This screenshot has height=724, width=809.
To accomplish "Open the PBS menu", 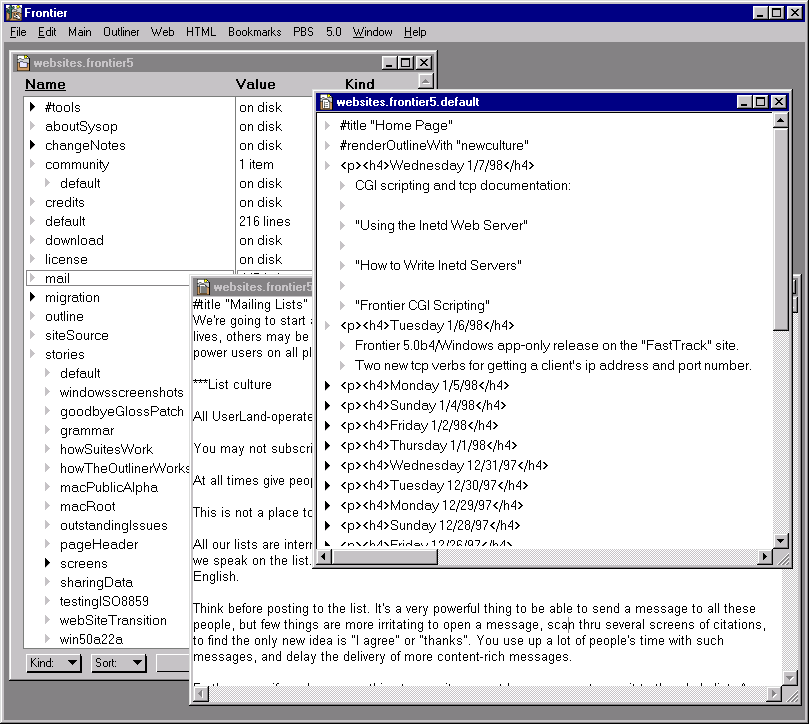I will (x=303, y=32).
